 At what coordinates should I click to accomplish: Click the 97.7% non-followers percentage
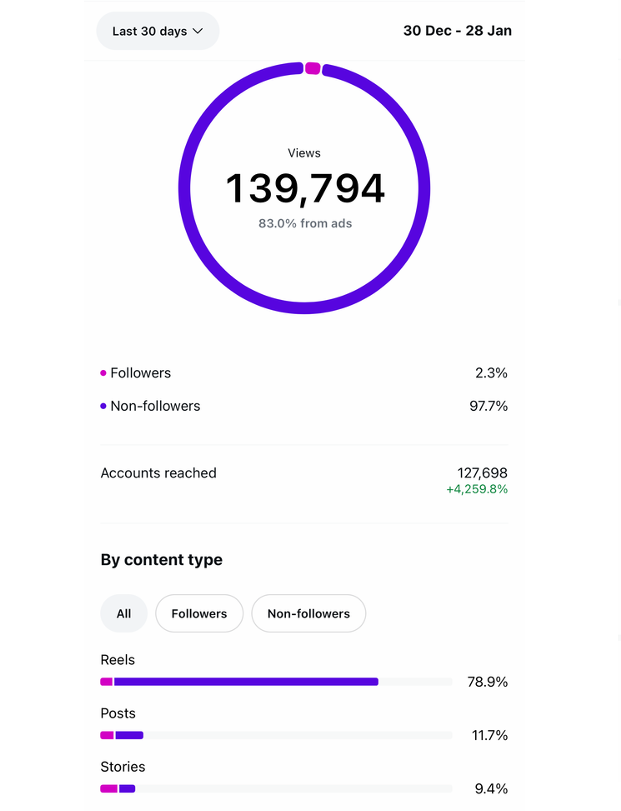pos(487,406)
